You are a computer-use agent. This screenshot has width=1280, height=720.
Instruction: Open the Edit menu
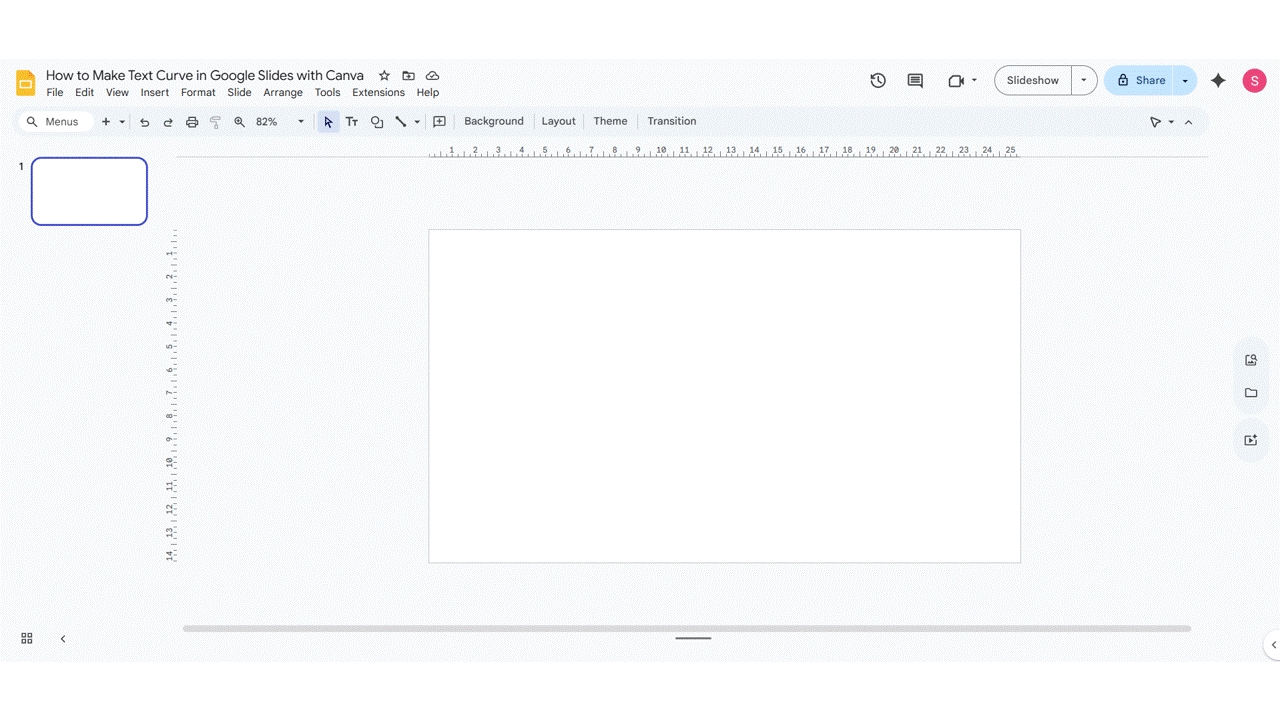pyautogui.click(x=85, y=93)
